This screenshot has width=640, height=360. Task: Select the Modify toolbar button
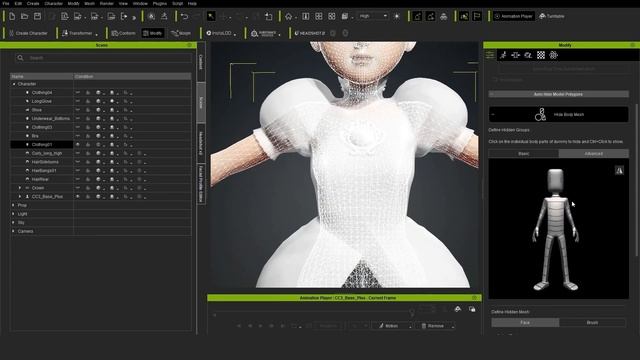[x=153, y=33]
